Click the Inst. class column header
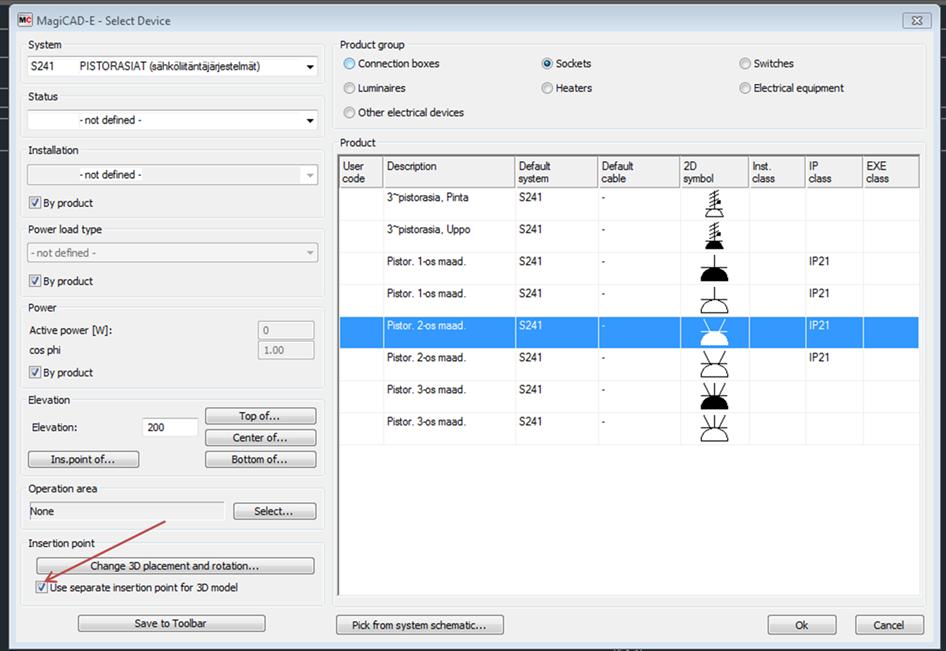 [777, 172]
